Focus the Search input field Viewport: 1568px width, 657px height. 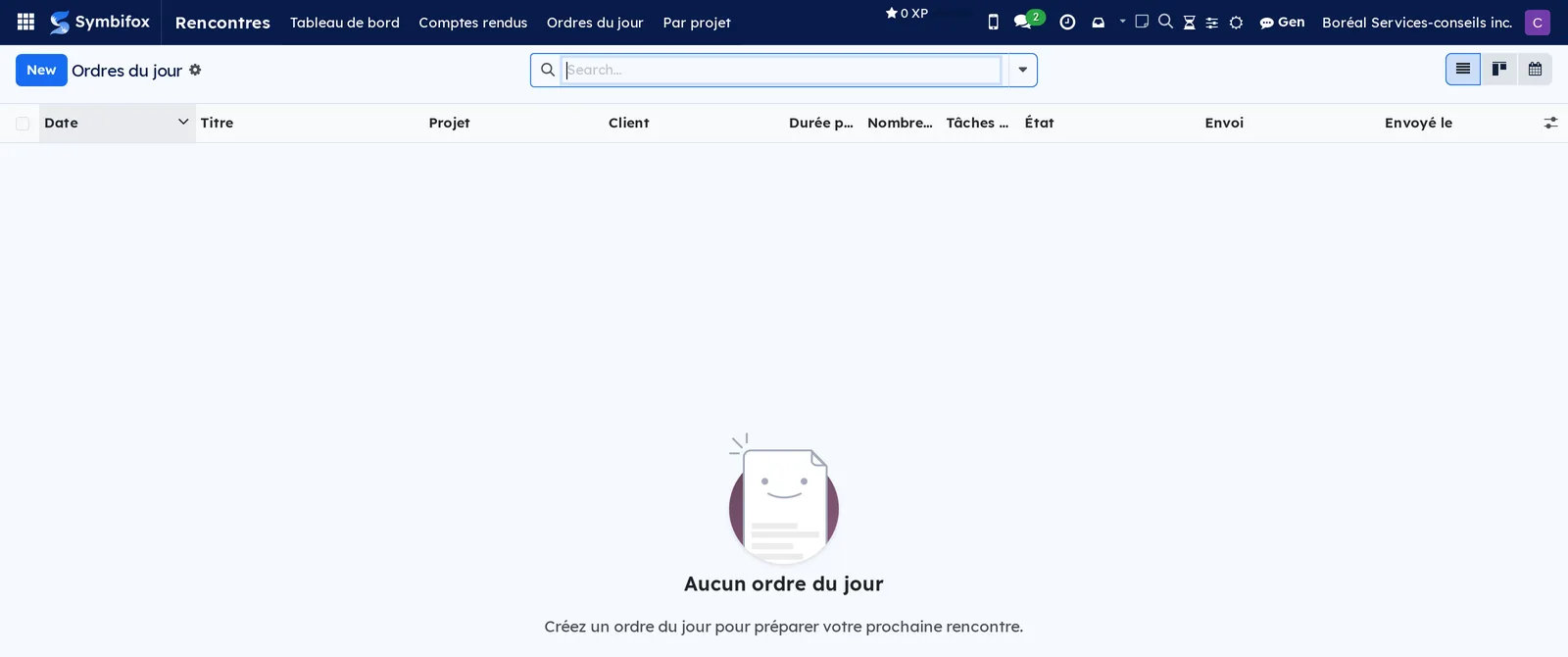[782, 70]
